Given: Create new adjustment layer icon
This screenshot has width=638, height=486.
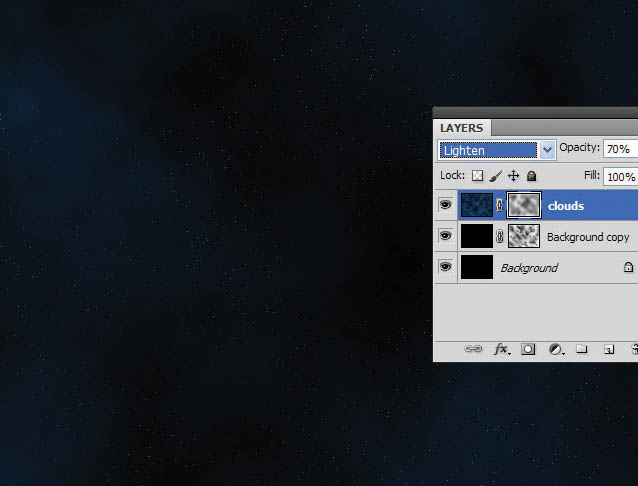Looking at the screenshot, I should tap(554, 350).
